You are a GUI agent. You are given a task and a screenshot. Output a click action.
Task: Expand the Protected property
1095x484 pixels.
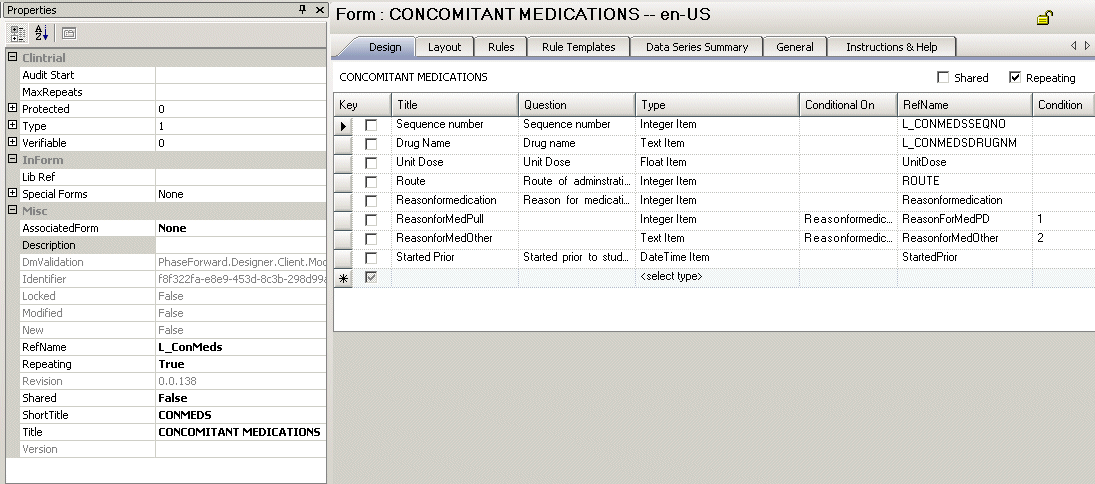12,109
